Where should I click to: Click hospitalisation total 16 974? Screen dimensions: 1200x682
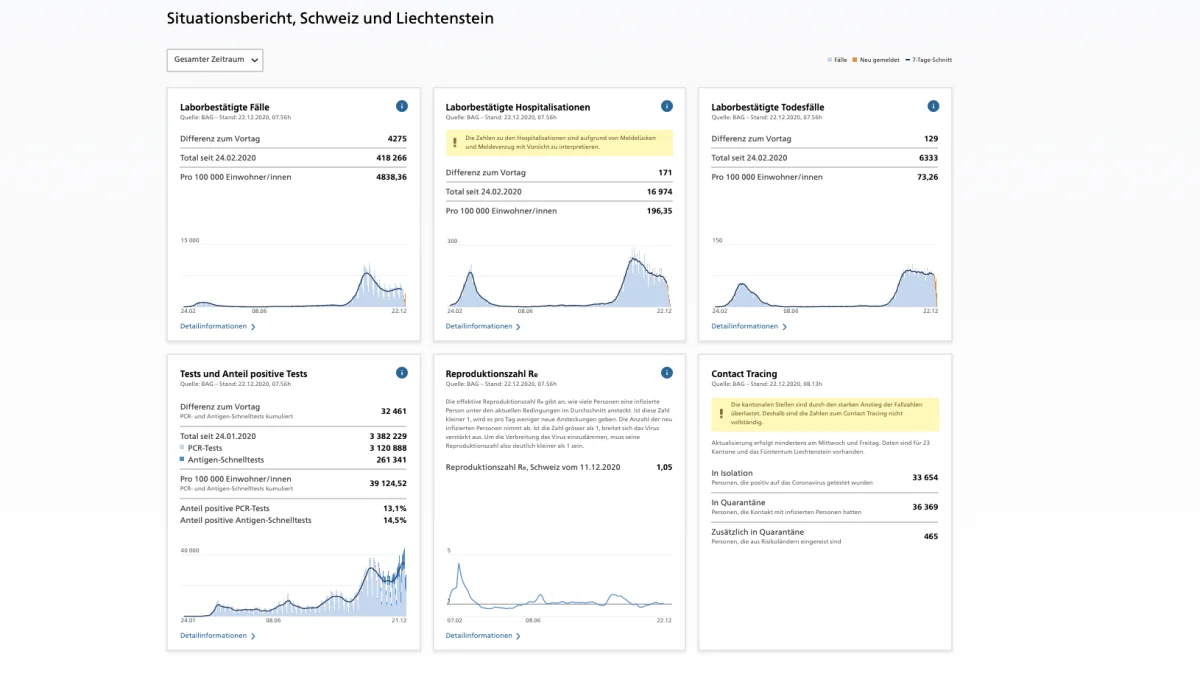tap(659, 192)
